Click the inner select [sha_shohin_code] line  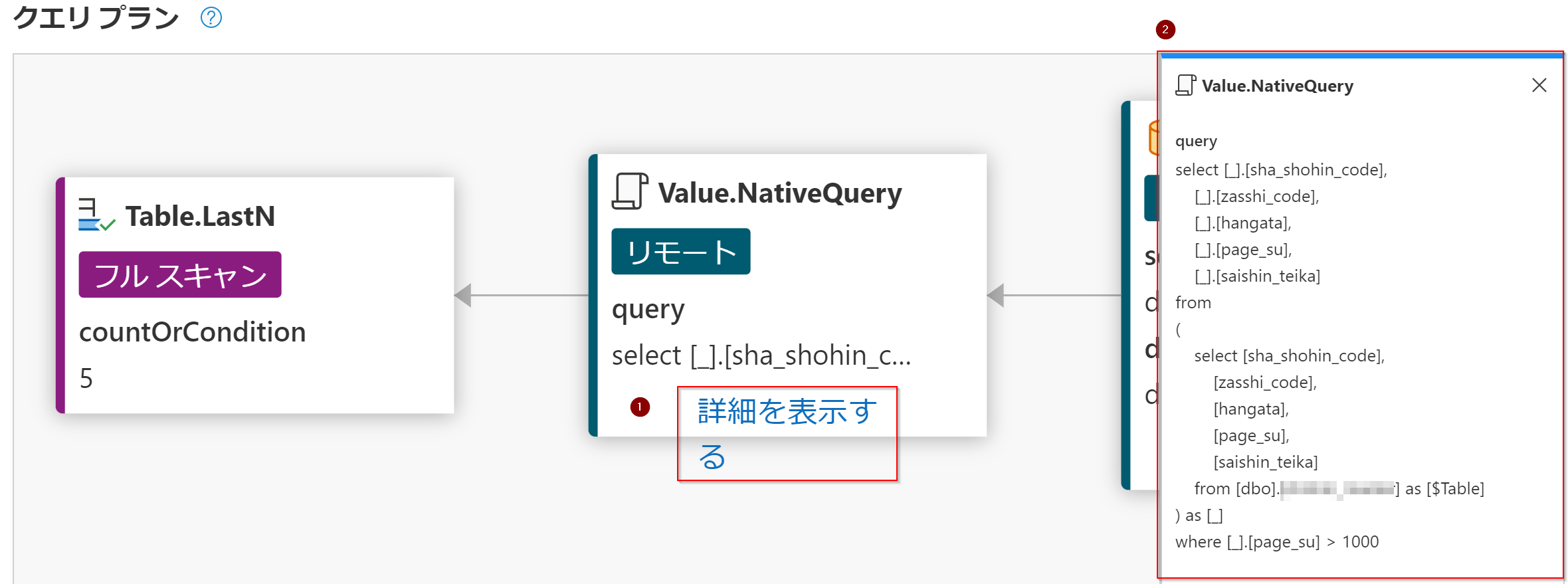(1290, 356)
